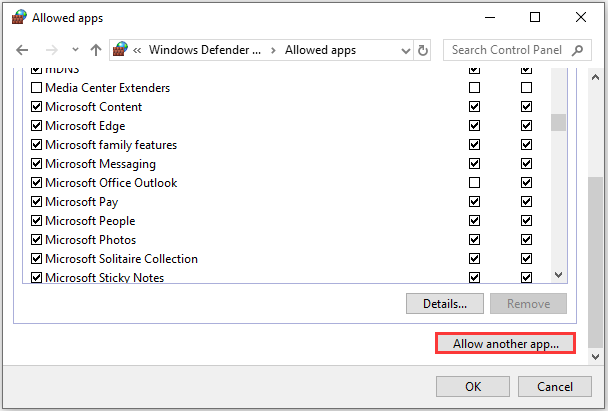The height and width of the screenshot is (411, 608).
Task: Click the window scrollbar down arrow
Action: pyautogui.click(x=595, y=356)
